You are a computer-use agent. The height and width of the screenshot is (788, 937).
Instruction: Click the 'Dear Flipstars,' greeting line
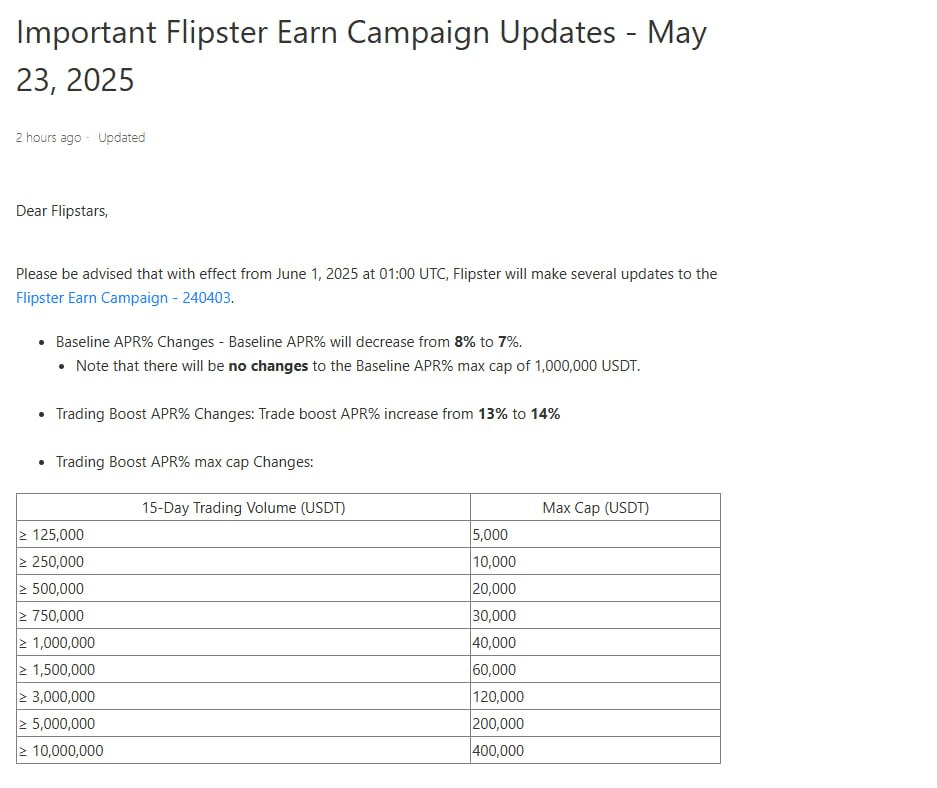pyautogui.click(x=62, y=211)
